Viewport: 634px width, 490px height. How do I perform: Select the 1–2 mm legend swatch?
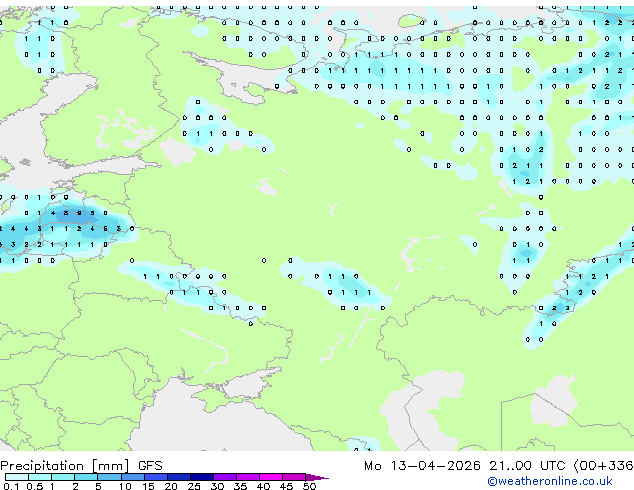[63, 477]
